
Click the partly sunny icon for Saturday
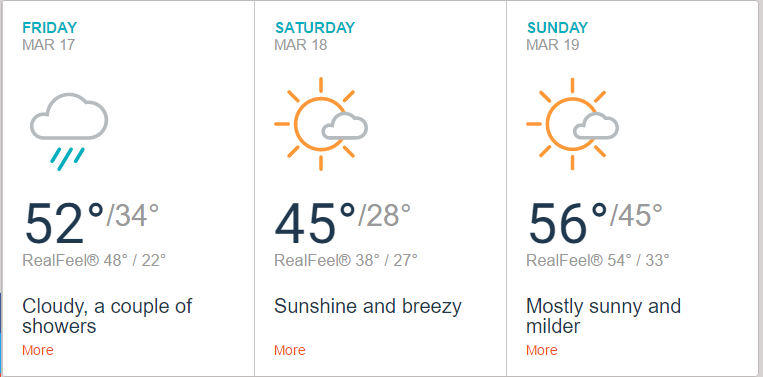321,124
